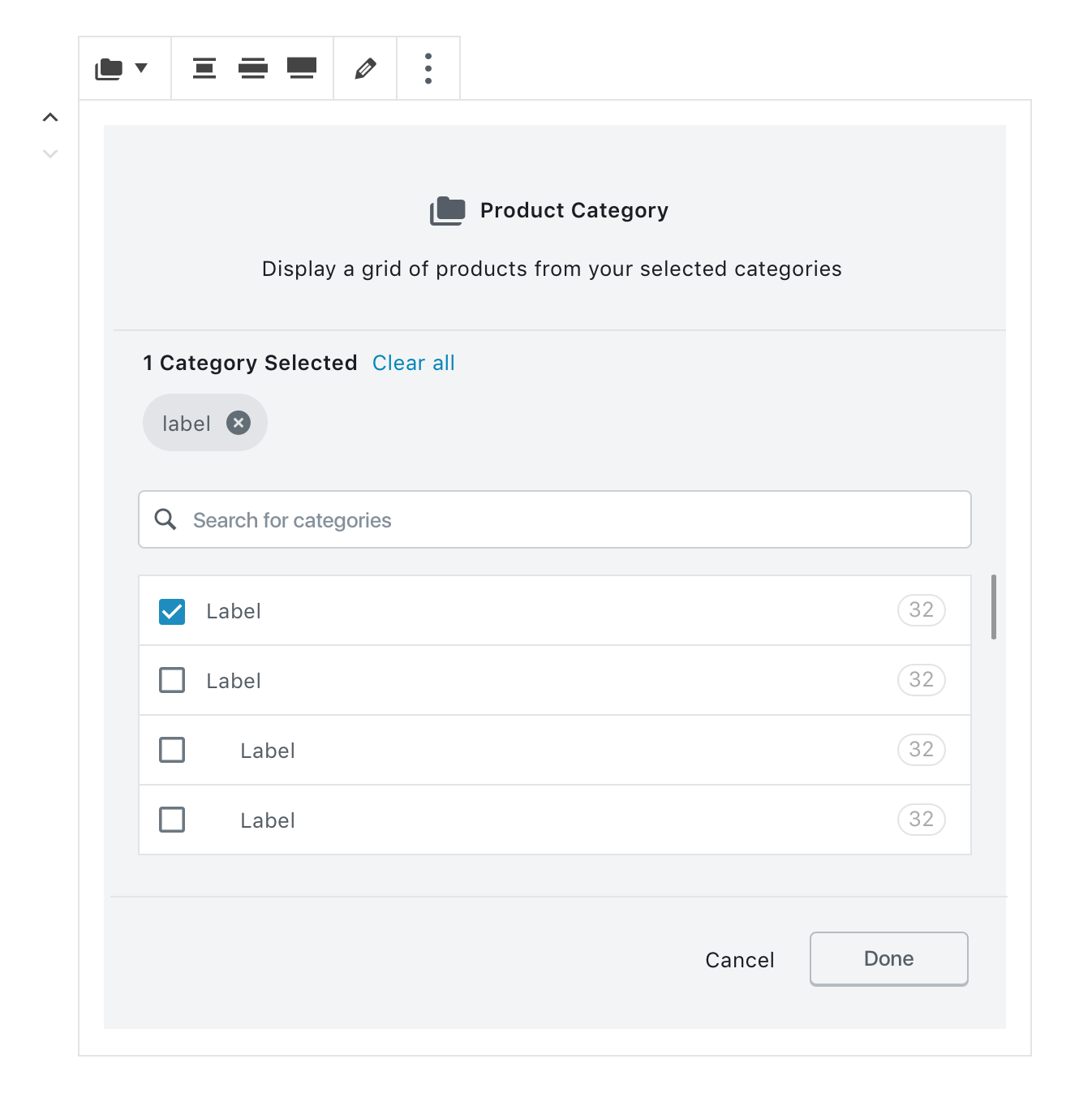
Task: Uncheck the first selected Label category
Action: point(171,610)
